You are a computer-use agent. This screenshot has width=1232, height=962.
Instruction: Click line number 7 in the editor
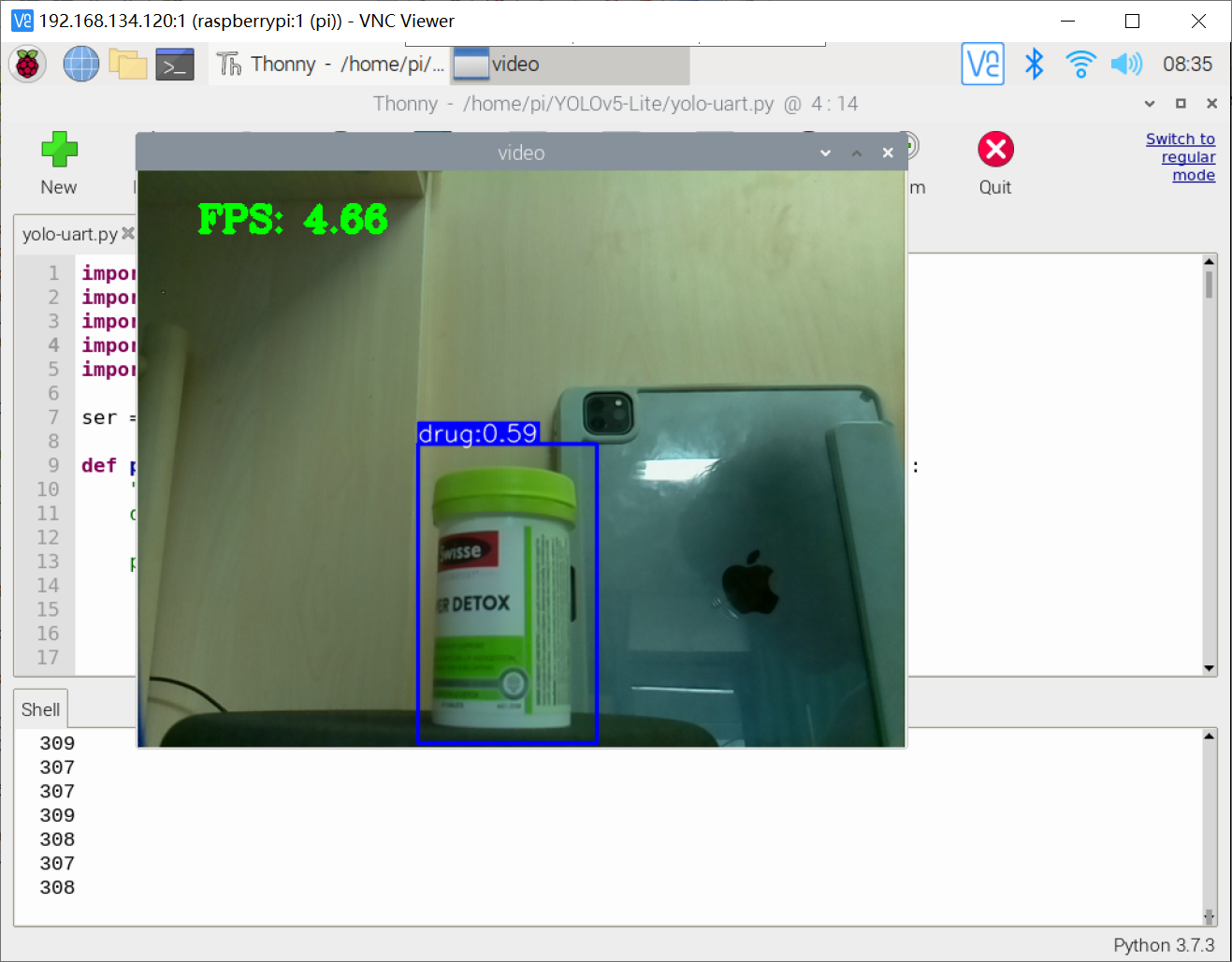[x=54, y=417]
